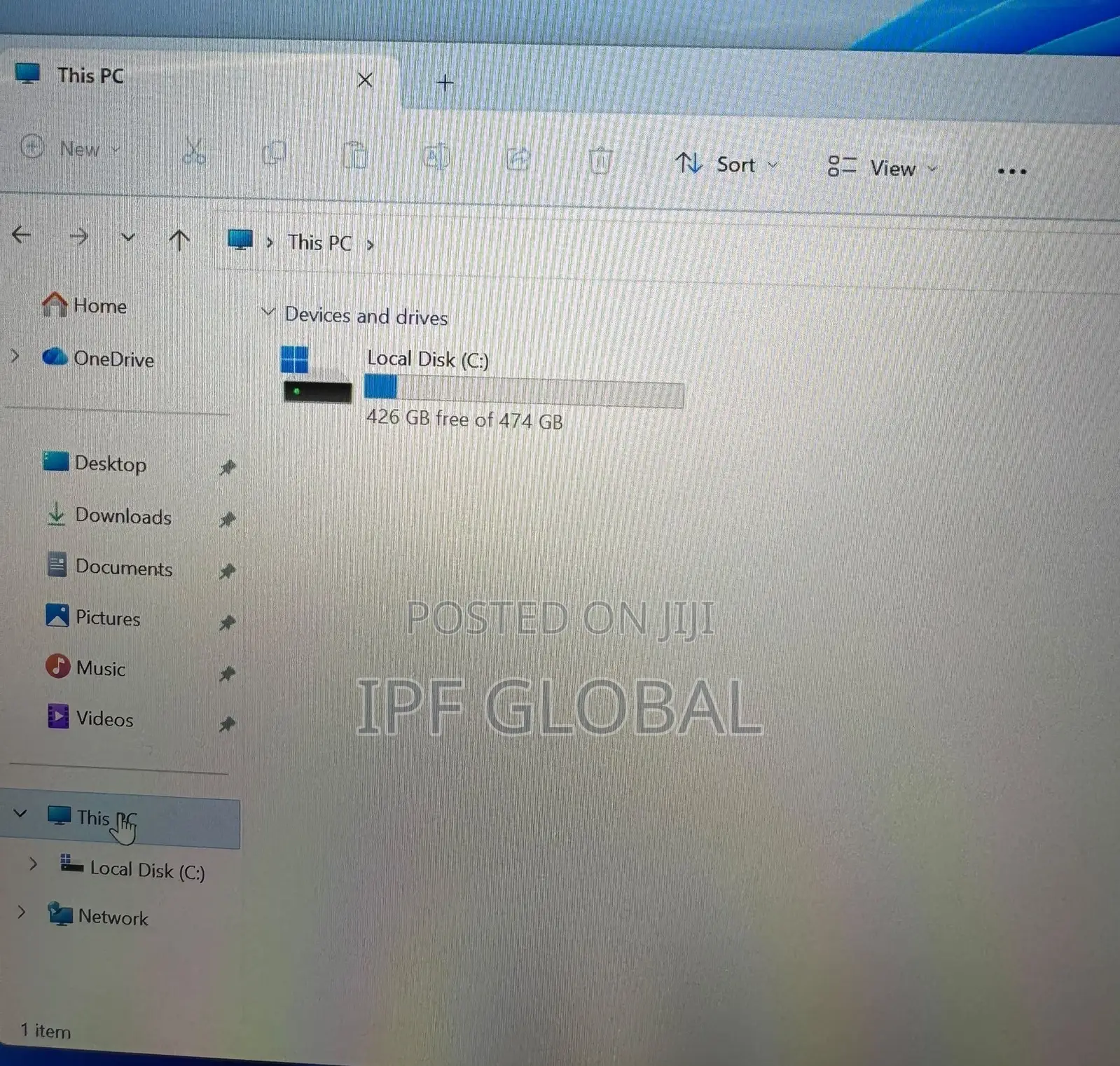Open Pictures in the sidebar
1120x1066 pixels.
[x=94, y=617]
